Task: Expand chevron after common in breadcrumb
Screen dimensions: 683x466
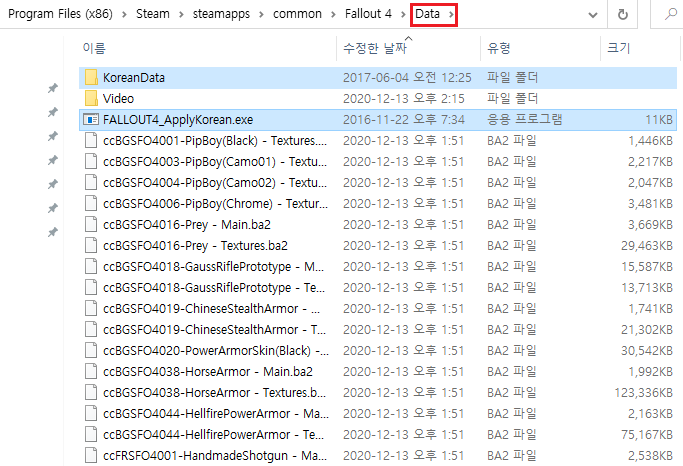Action: (x=333, y=14)
